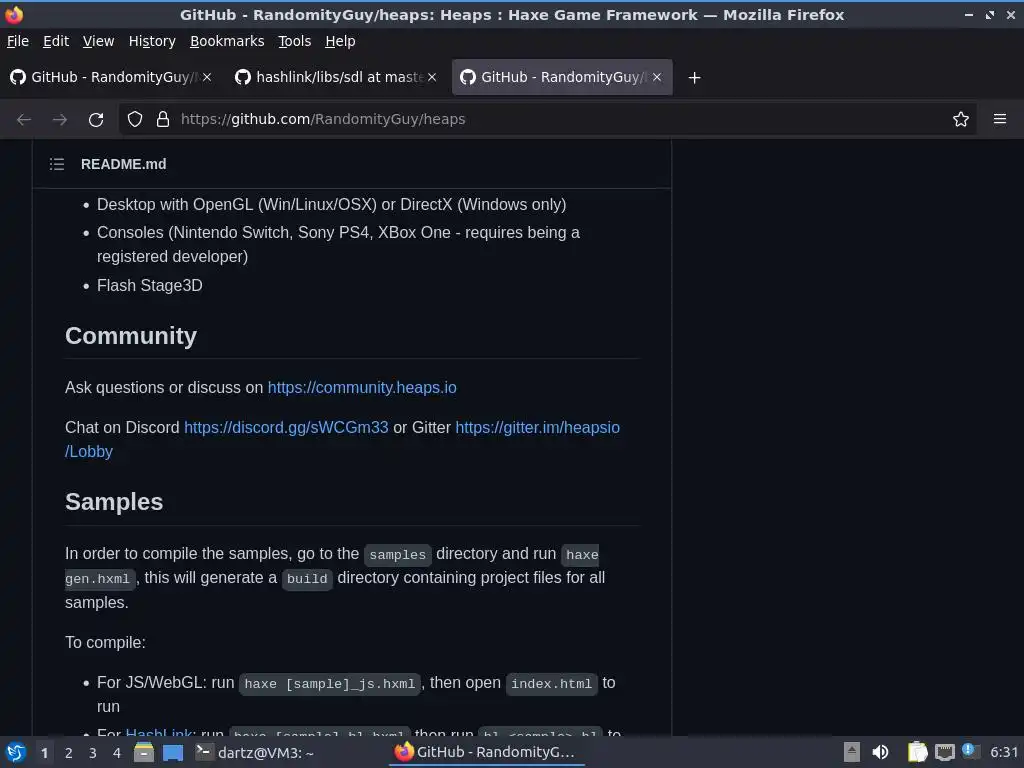Open Gitter heapsio Lobby link

point(537,427)
